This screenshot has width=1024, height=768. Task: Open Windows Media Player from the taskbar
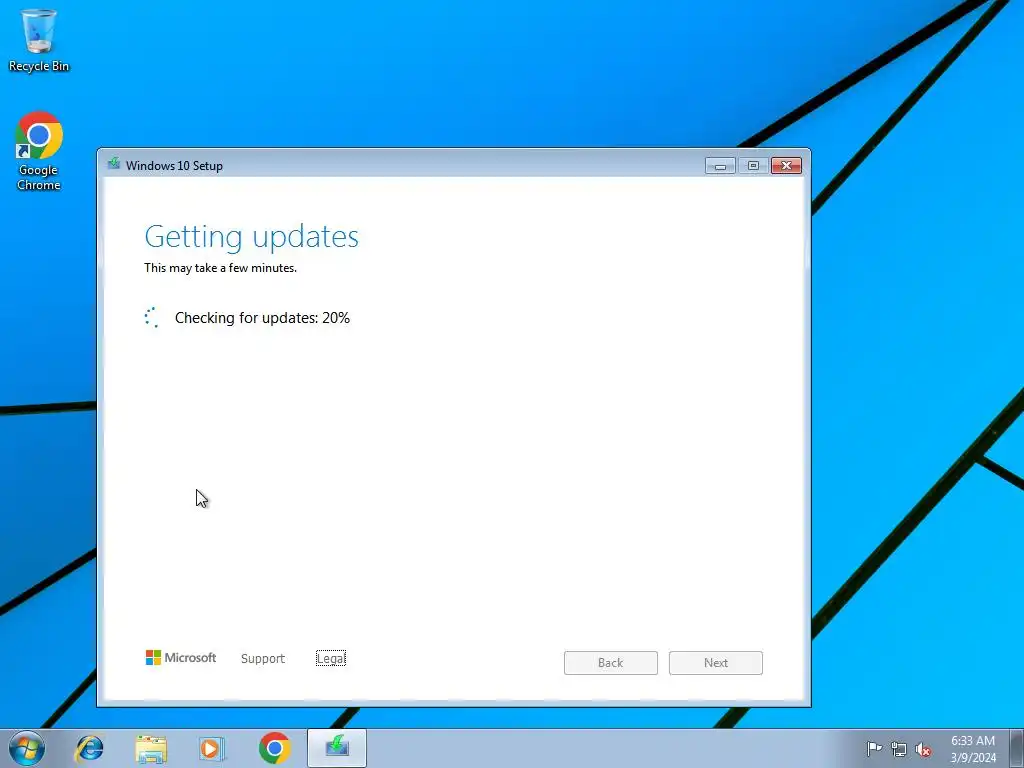[212, 748]
